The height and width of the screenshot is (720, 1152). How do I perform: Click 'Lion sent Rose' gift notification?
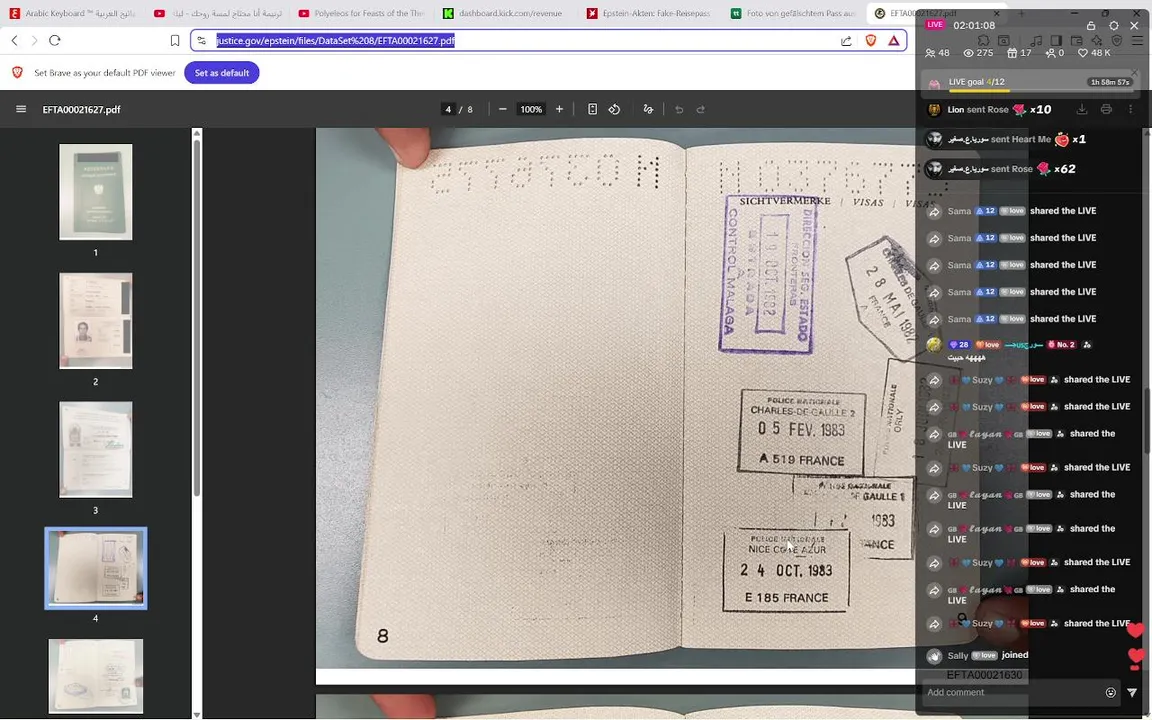[988, 109]
